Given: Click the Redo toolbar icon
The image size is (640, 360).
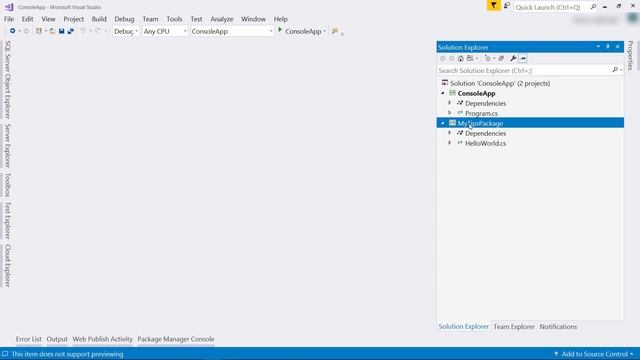Looking at the screenshot, I should point(98,31).
